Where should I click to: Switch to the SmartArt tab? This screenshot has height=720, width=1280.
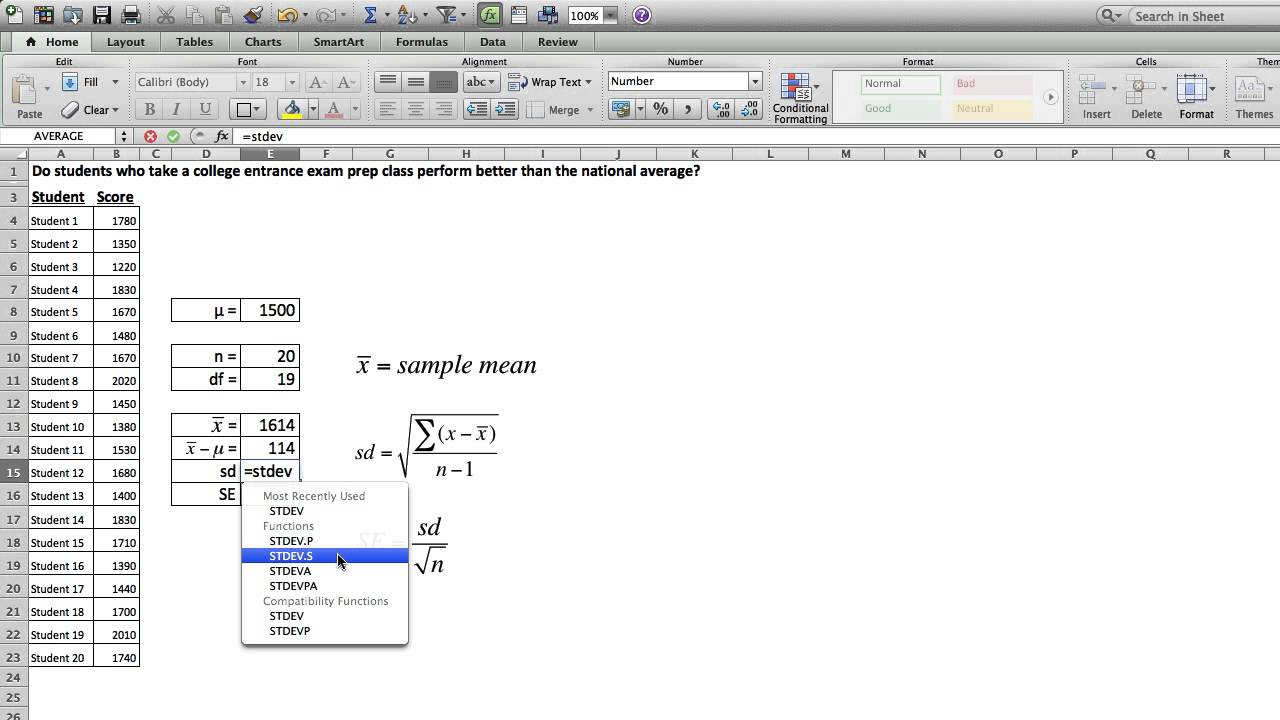[339, 42]
